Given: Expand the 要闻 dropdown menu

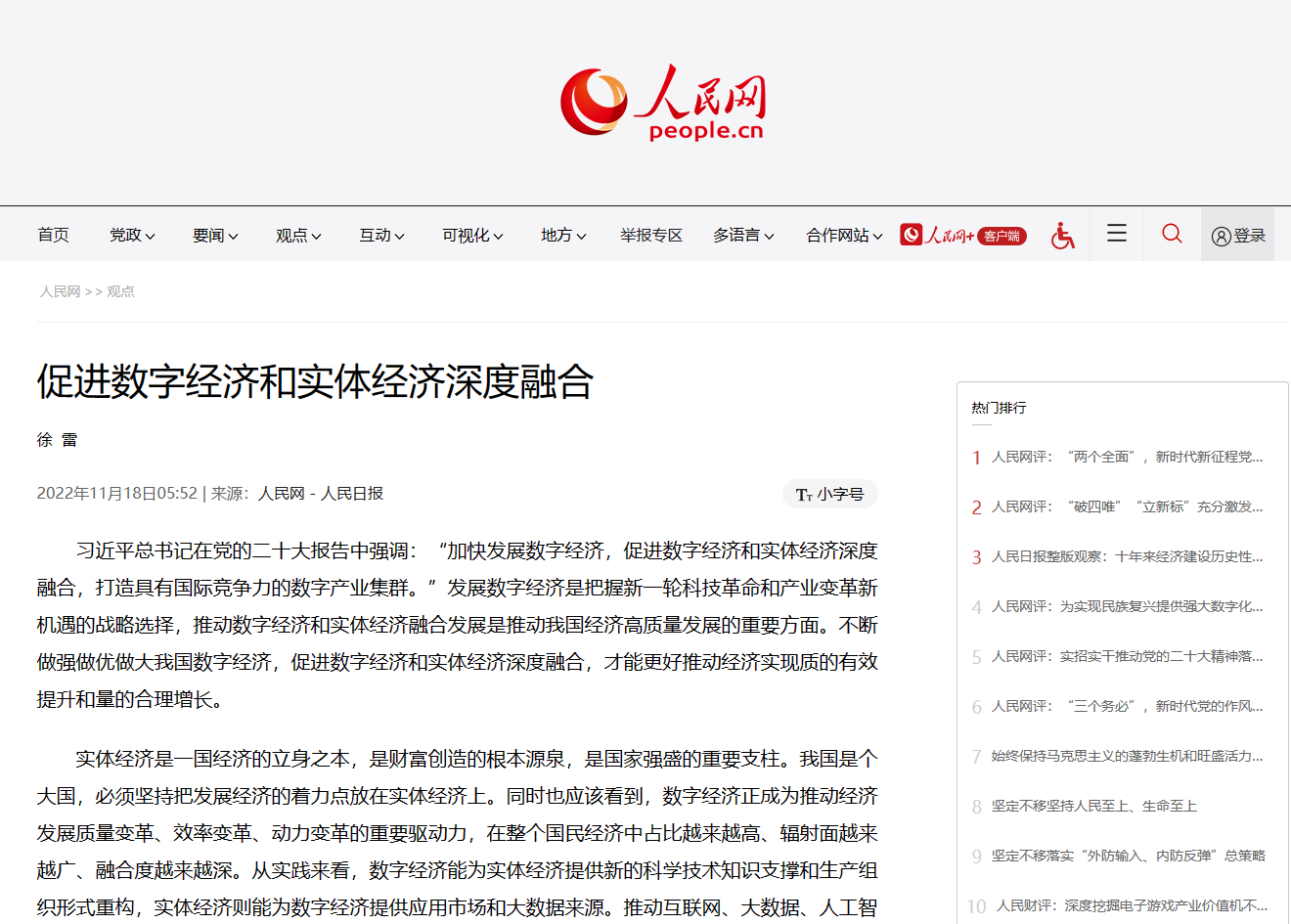Looking at the screenshot, I should pyautogui.click(x=213, y=235).
